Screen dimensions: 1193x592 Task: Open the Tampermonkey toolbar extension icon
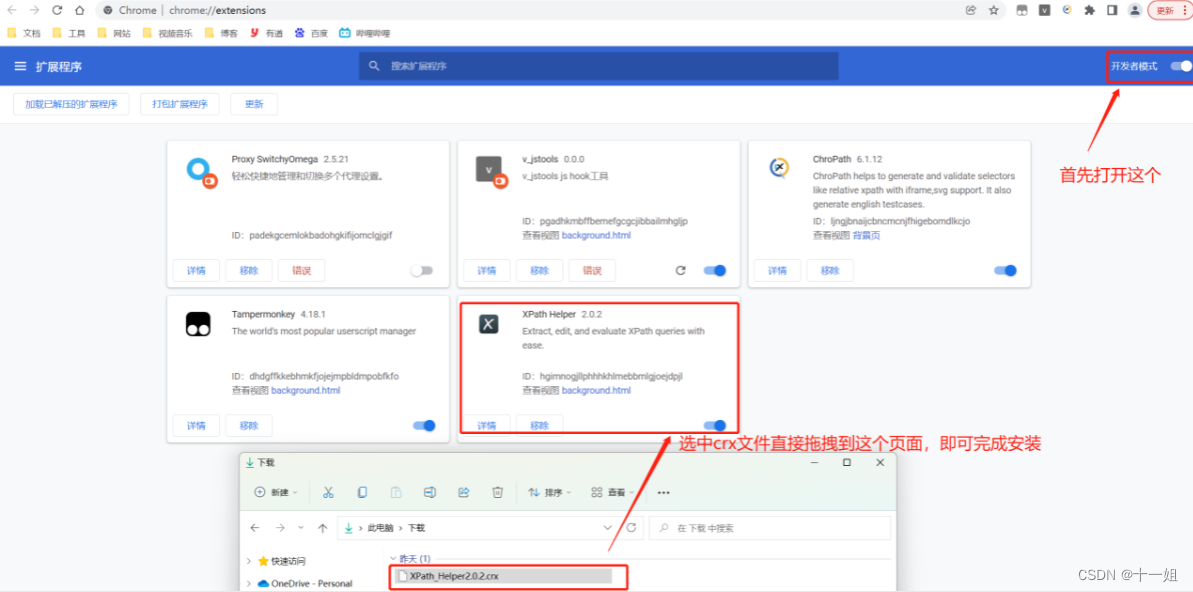pyautogui.click(x=1022, y=11)
